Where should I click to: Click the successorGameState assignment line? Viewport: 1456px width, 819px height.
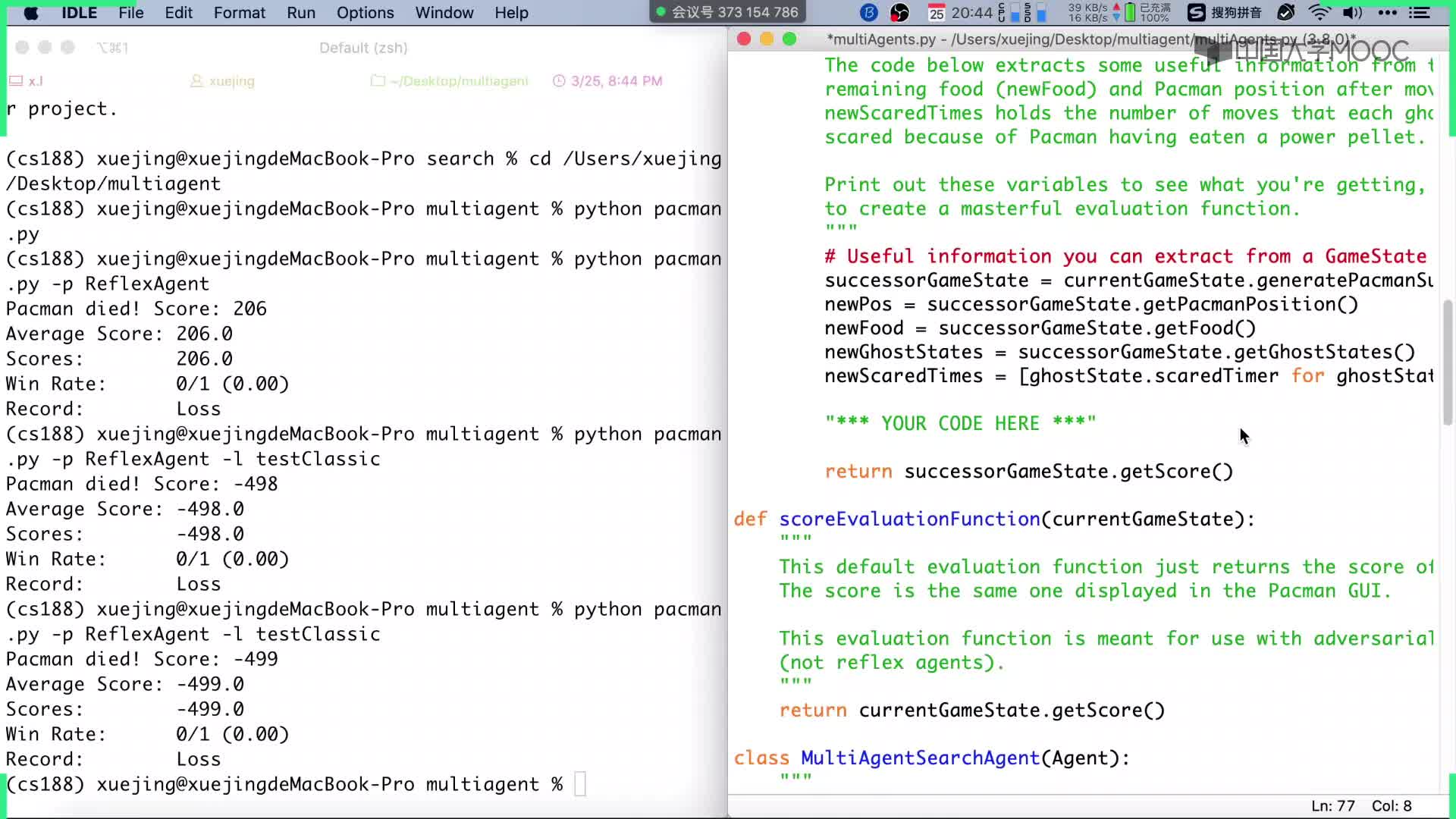(x=1129, y=280)
